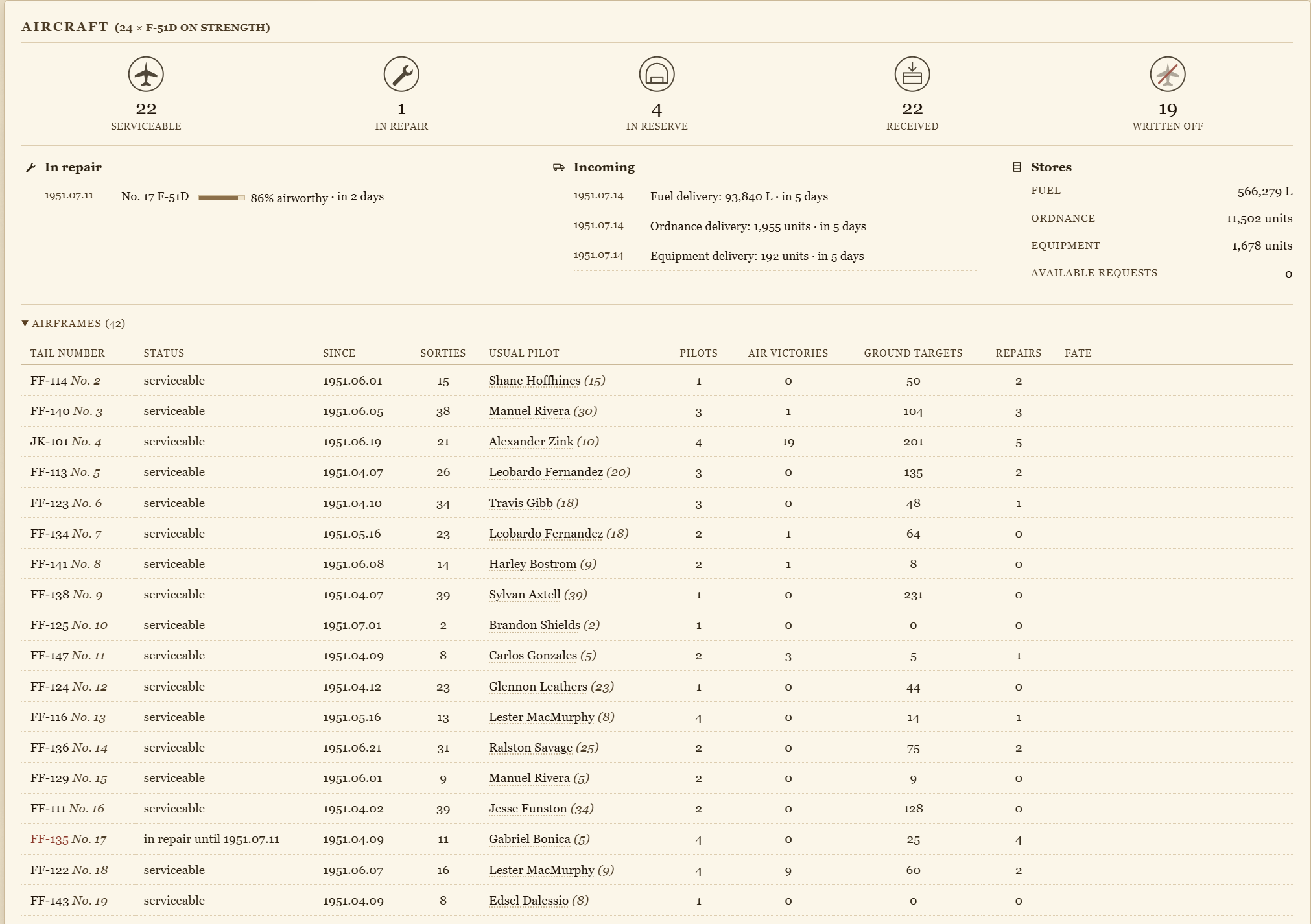Viewport: 1311px width, 924px height.
Task: Open Lester MacMurphy link in FF-122 row
Action: pos(541,870)
